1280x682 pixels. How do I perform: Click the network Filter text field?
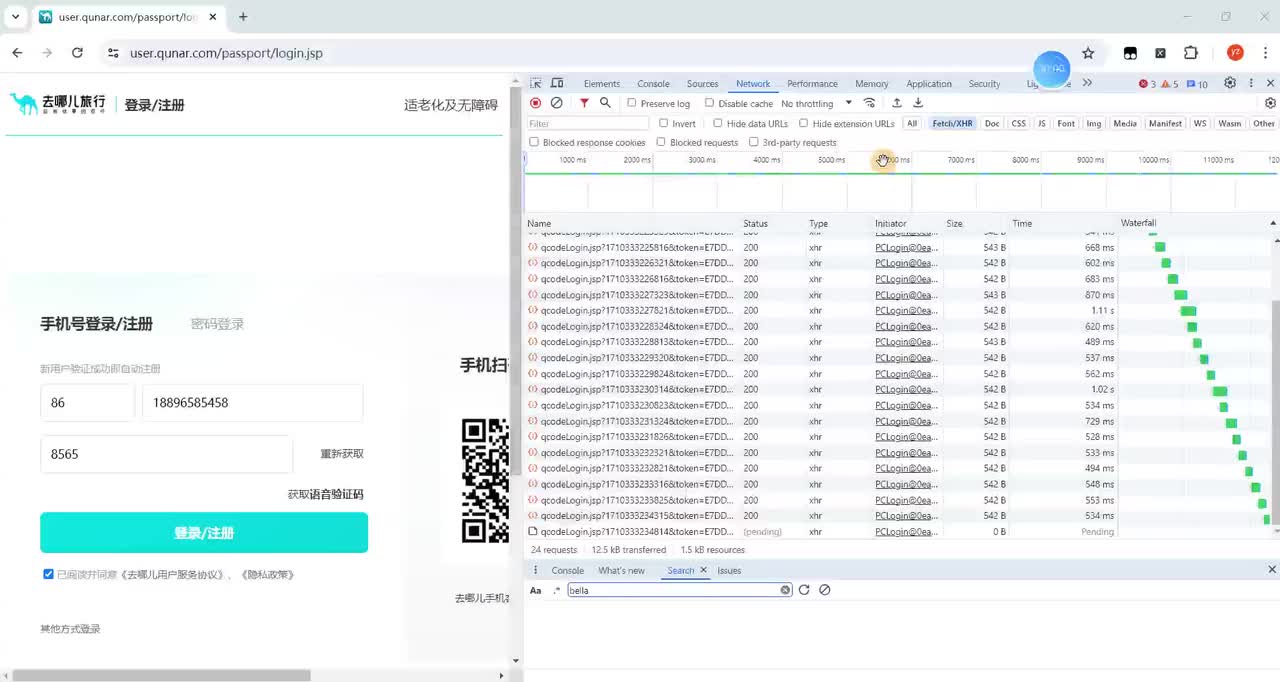[588, 123]
